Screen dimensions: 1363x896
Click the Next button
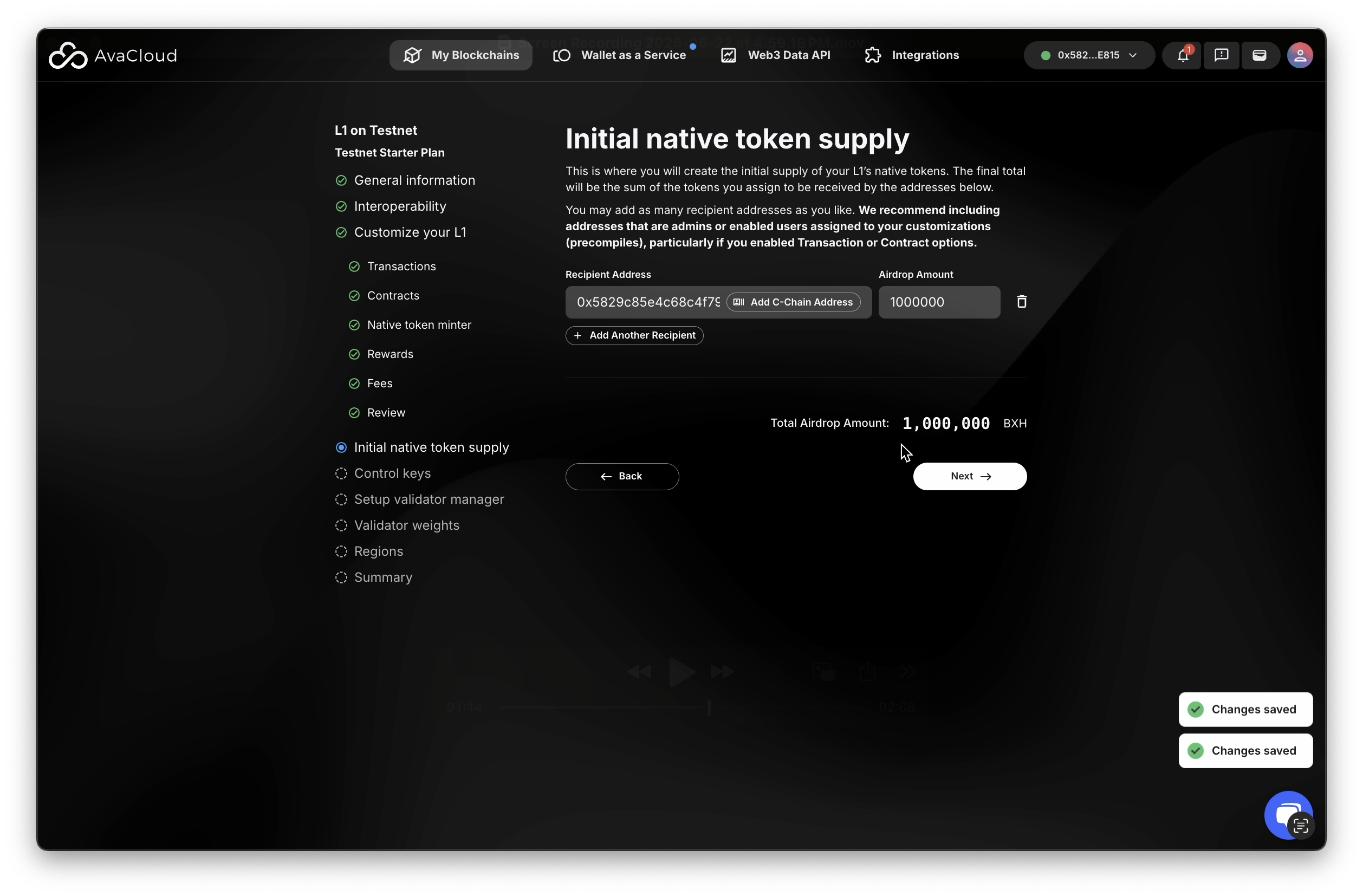969,476
